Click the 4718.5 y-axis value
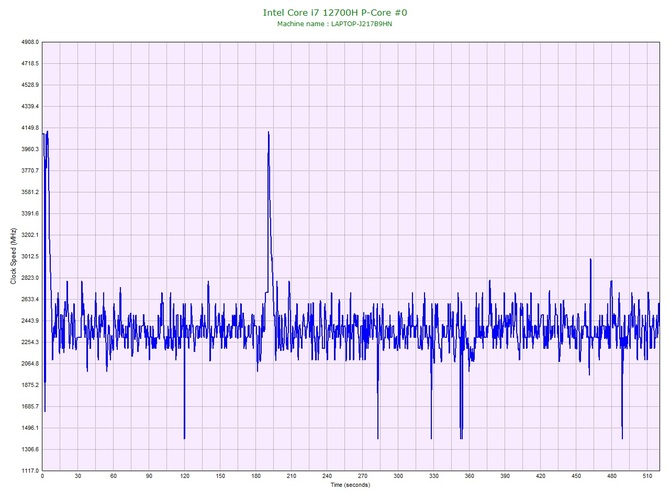670x502 pixels. (x=30, y=64)
